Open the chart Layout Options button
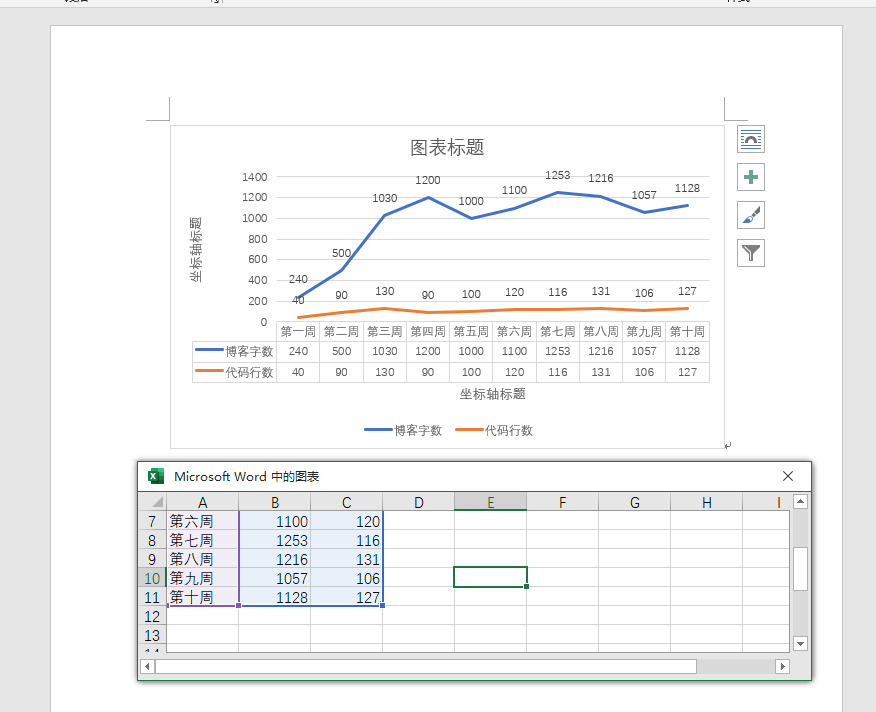Viewport: 876px width, 712px height. coord(750,139)
